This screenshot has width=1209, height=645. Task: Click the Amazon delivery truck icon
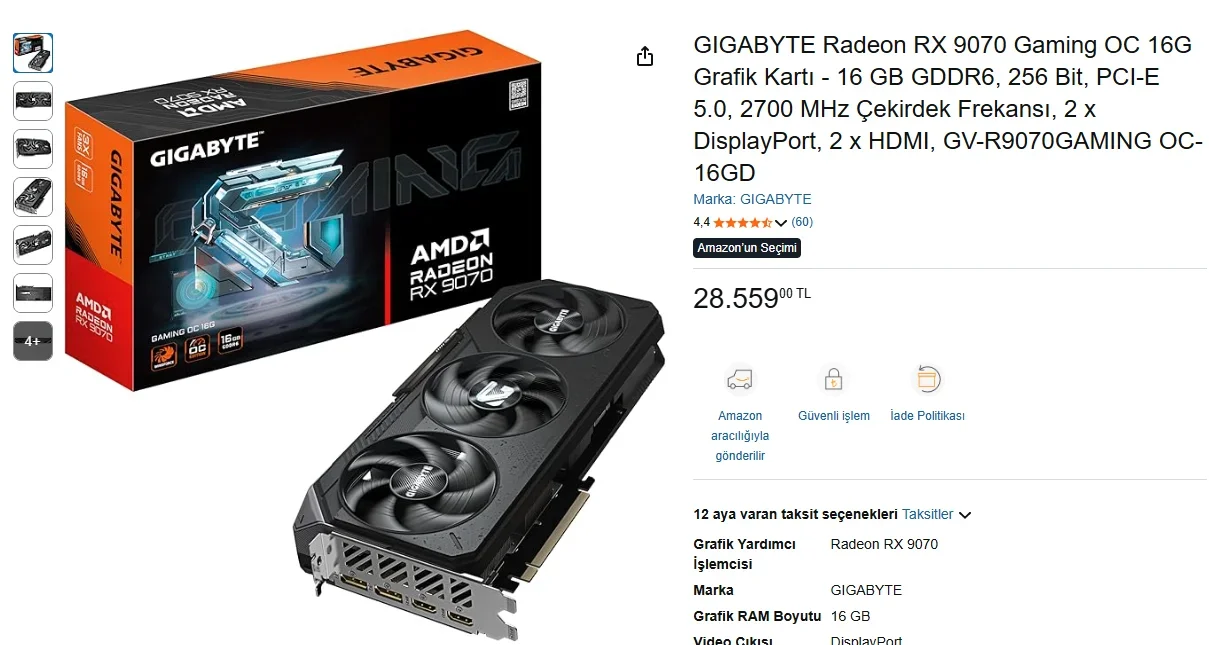[x=740, y=380]
